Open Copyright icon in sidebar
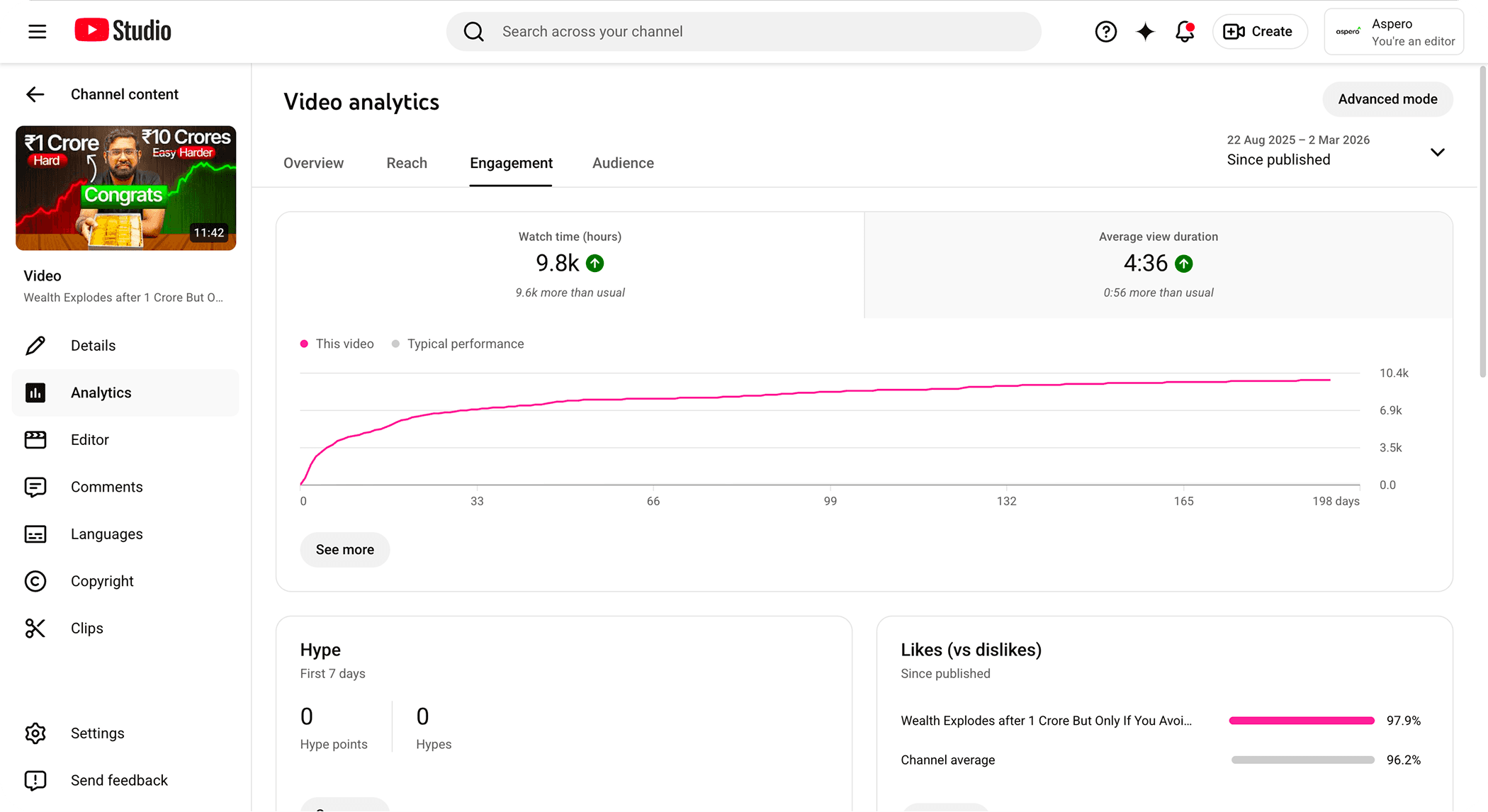The image size is (1488, 812). (35, 581)
